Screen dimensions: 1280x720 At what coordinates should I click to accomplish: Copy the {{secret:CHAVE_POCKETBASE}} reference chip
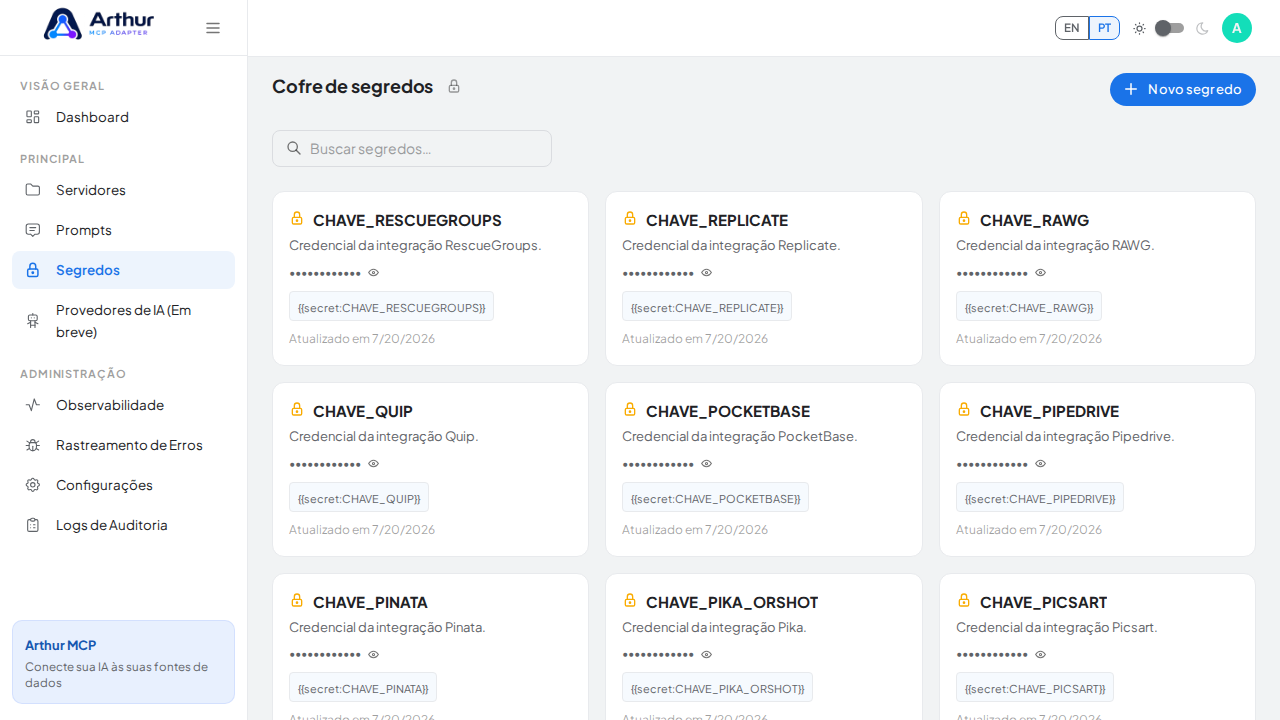(715, 497)
